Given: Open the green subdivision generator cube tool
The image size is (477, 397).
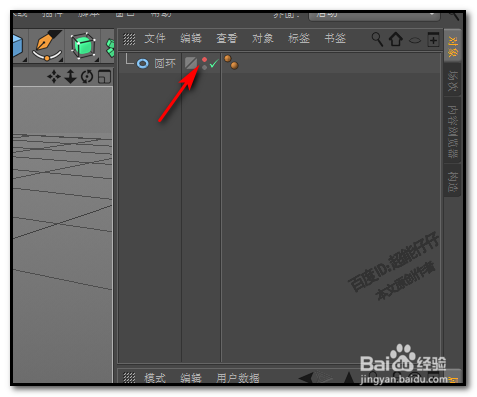Looking at the screenshot, I should [83, 46].
